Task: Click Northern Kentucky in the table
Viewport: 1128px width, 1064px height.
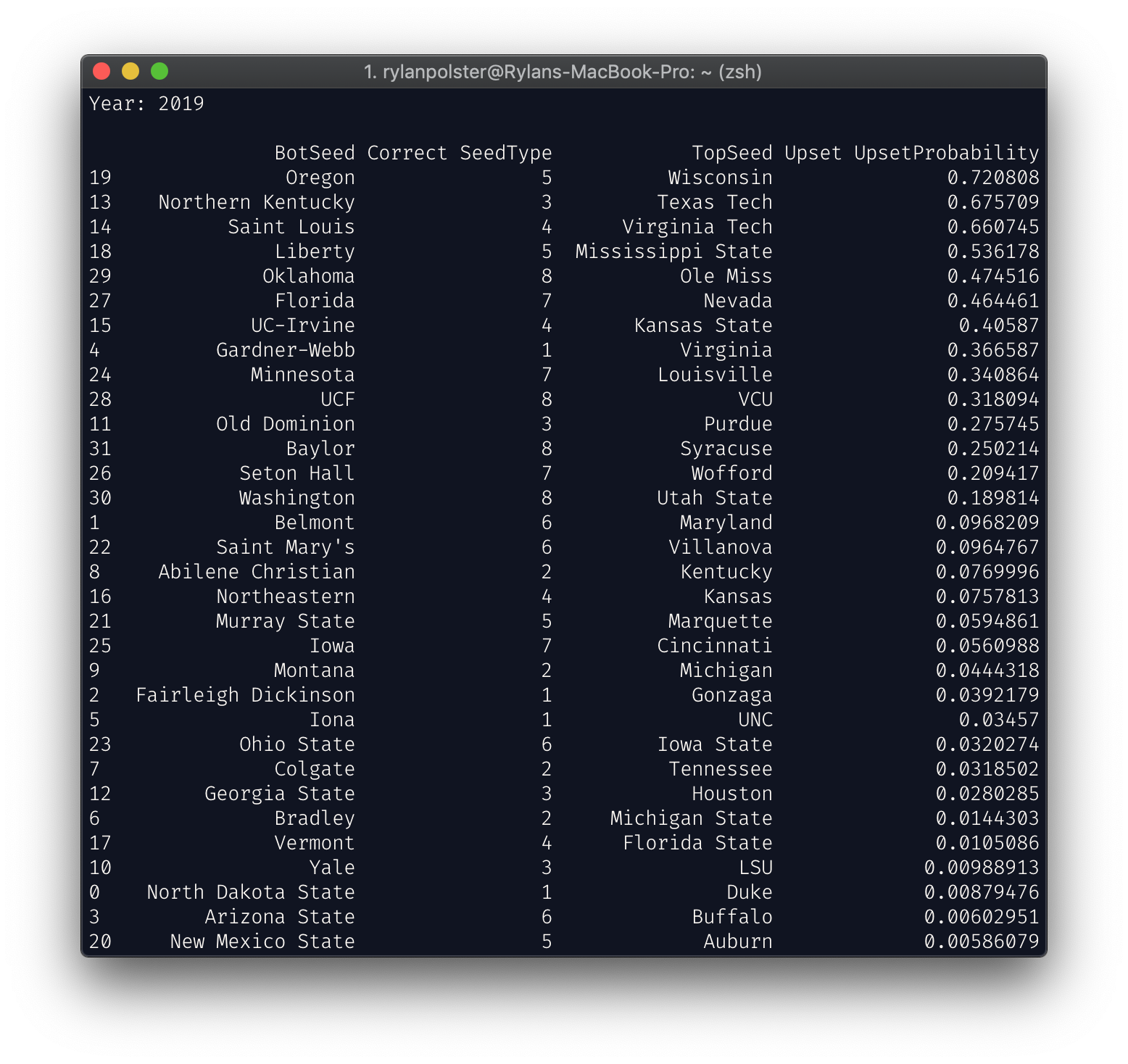Action: pos(257,202)
